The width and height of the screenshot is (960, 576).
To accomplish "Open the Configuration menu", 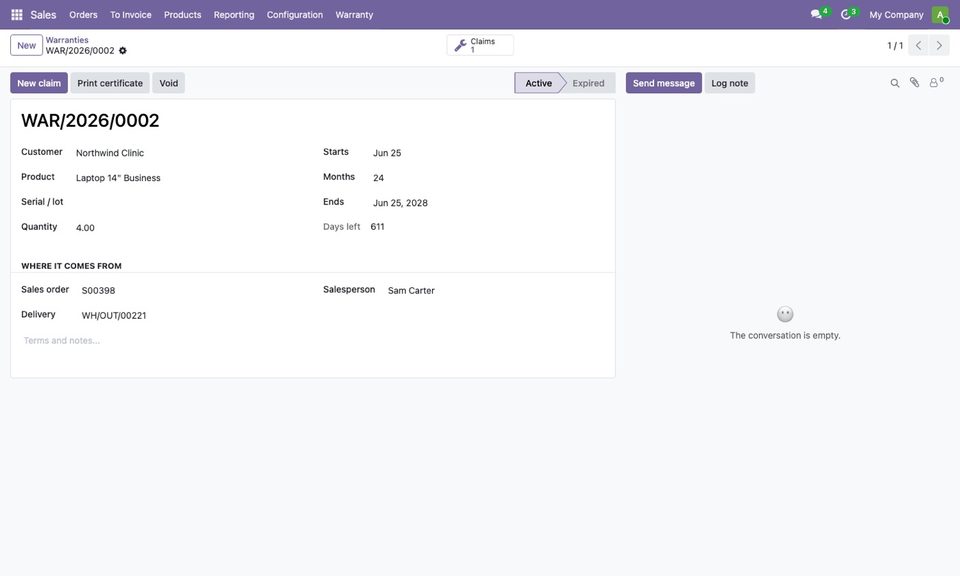I will coord(294,15).
